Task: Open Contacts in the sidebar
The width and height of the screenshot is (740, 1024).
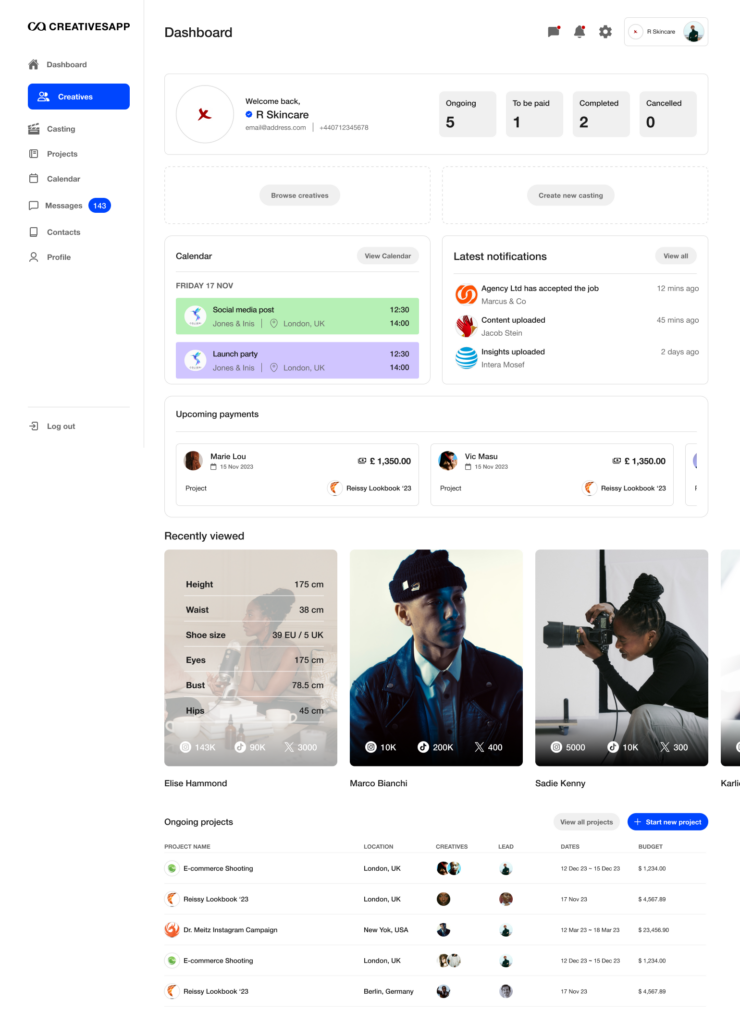Action: pos(55,232)
